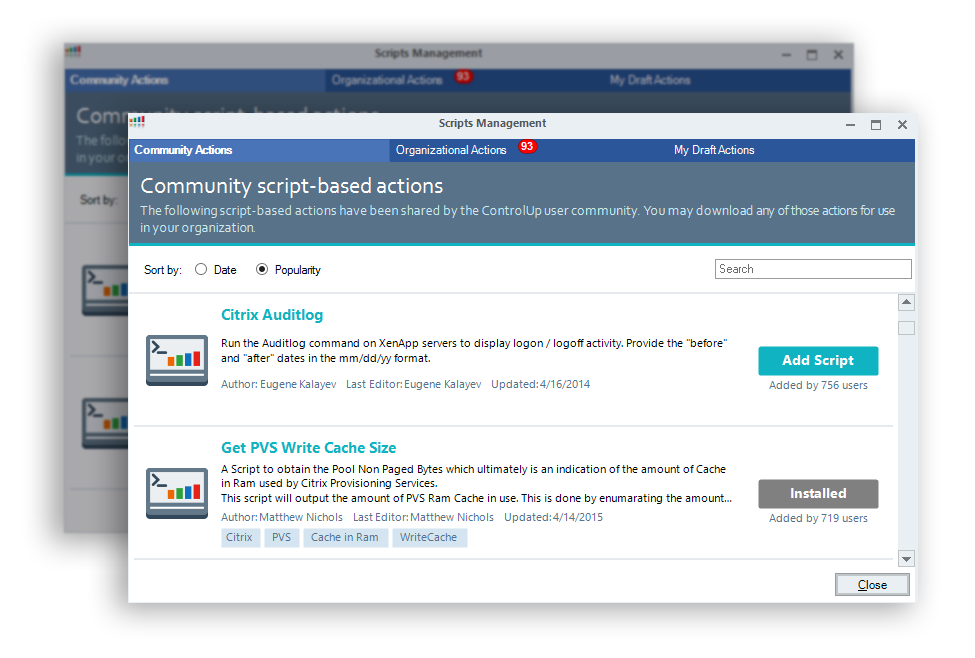The height and width of the screenshot is (658, 975).
Task: Click the WriteCache tag
Action: [x=429, y=537]
